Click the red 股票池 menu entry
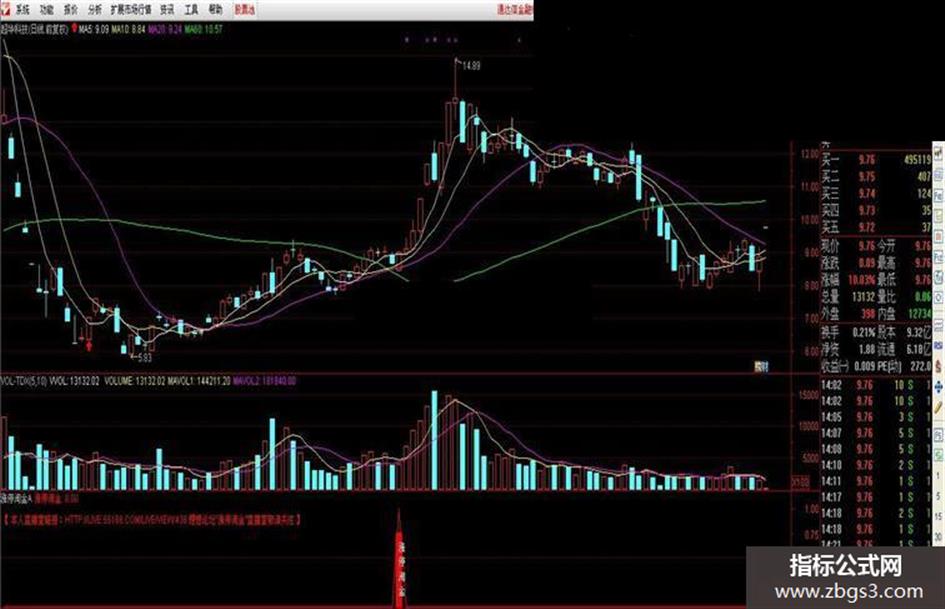The image size is (945, 609). pyautogui.click(x=244, y=9)
